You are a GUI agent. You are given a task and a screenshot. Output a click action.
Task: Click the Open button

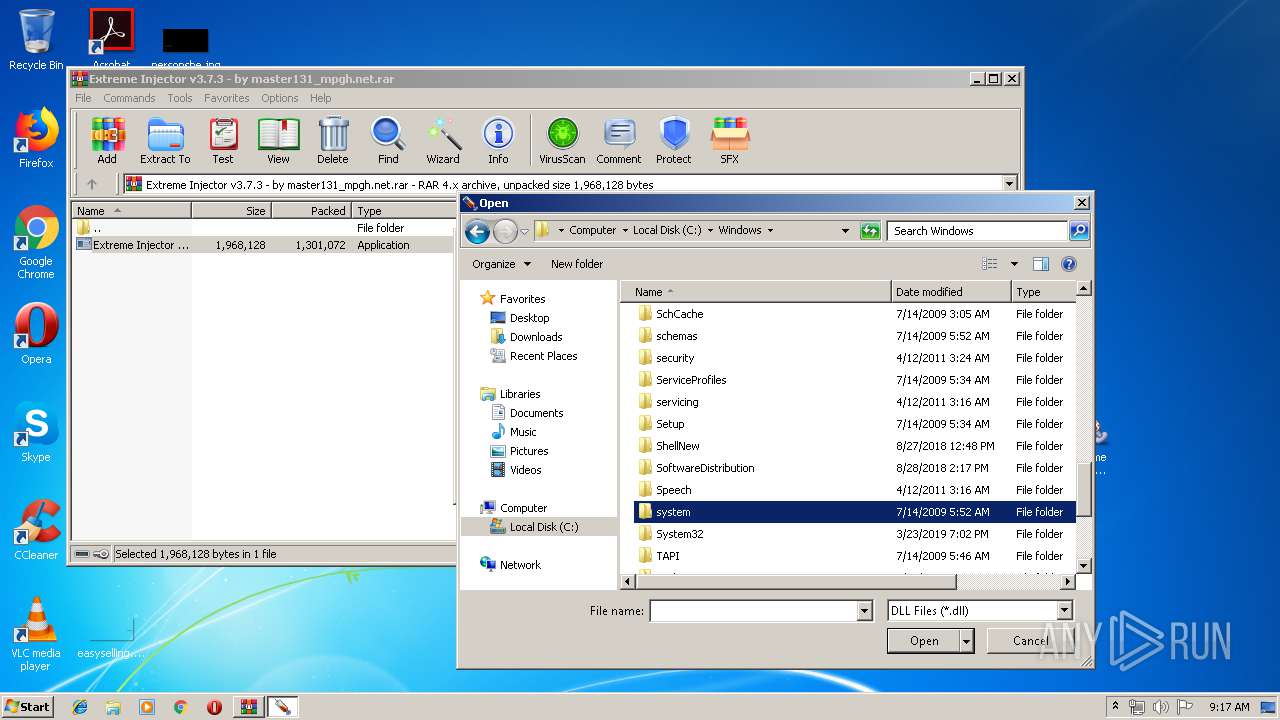(x=924, y=641)
